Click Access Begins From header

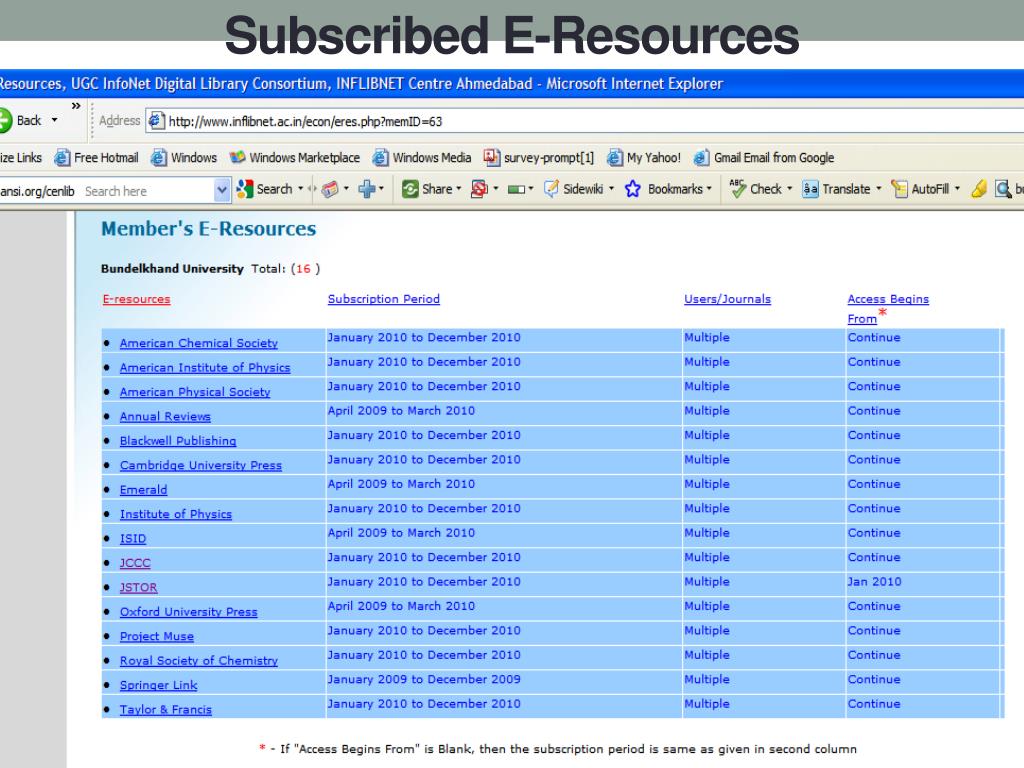pos(888,308)
